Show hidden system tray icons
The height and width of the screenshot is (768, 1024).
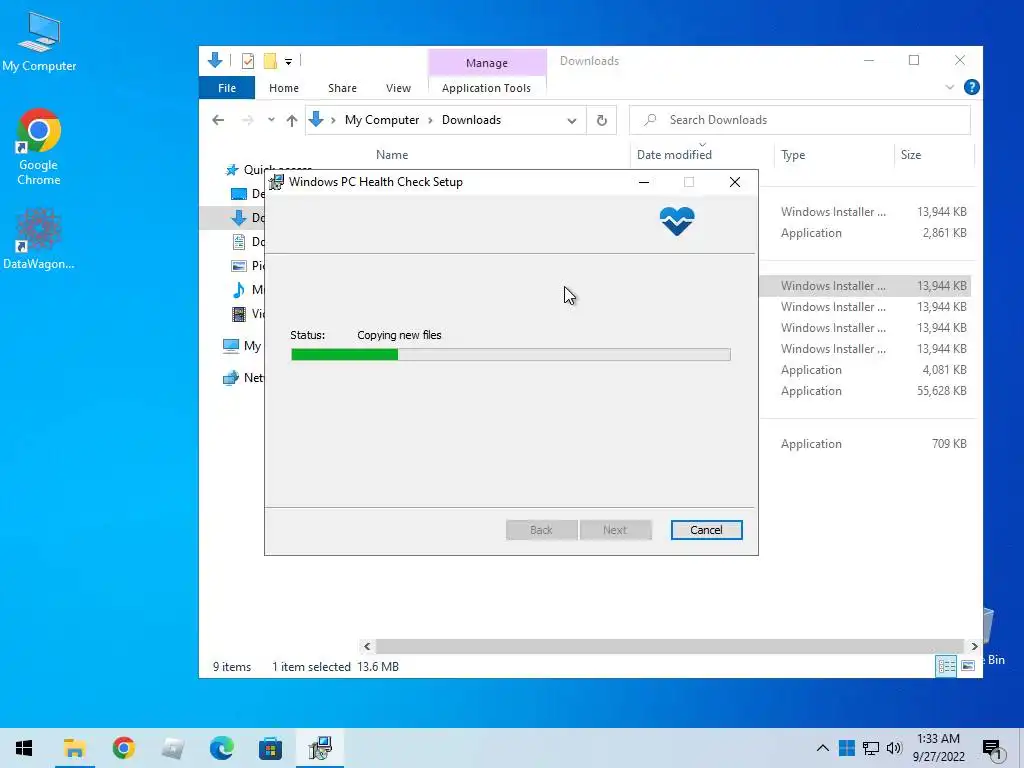(822, 748)
